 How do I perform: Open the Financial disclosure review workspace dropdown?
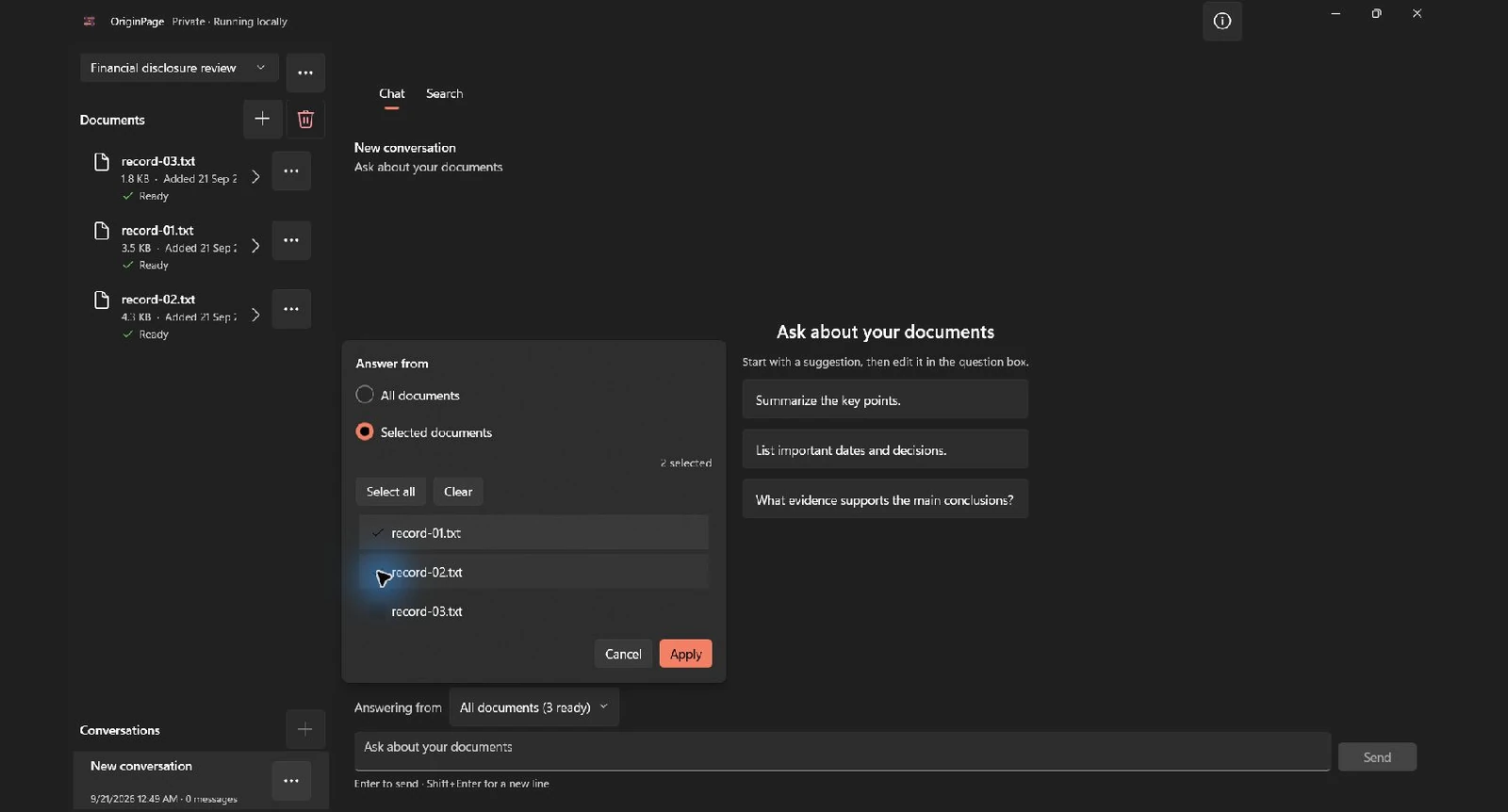pyautogui.click(x=179, y=68)
